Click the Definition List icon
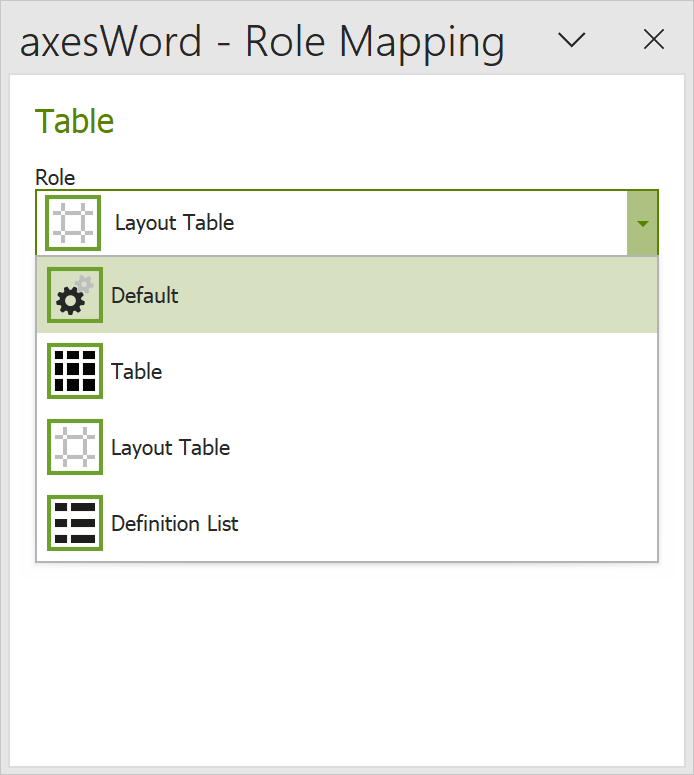The width and height of the screenshot is (694, 775). pyautogui.click(x=75, y=523)
